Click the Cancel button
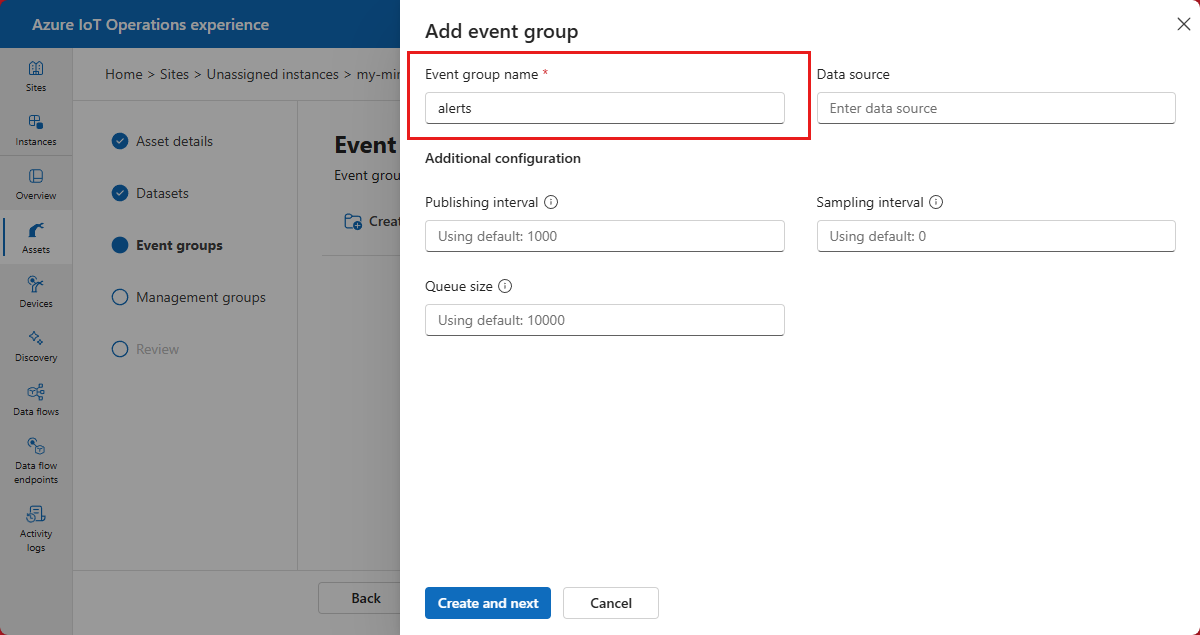 611,603
